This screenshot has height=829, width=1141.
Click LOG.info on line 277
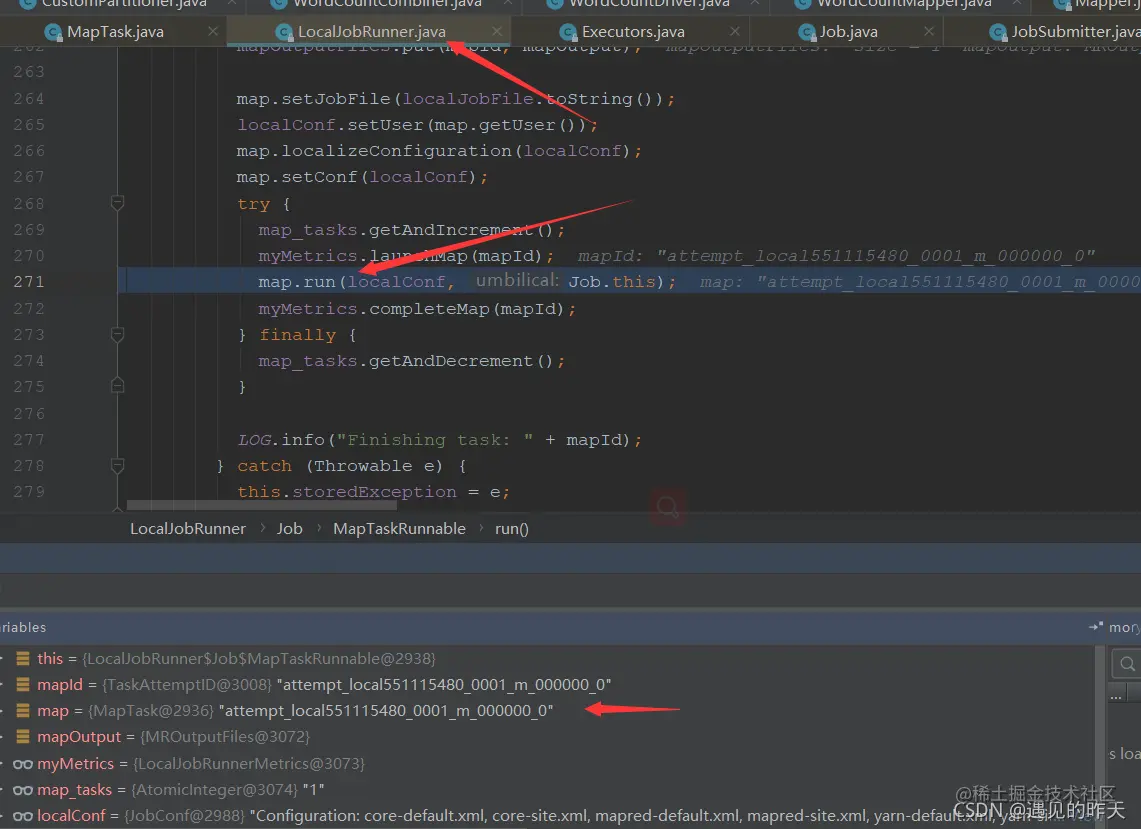pyautogui.click(x=281, y=440)
